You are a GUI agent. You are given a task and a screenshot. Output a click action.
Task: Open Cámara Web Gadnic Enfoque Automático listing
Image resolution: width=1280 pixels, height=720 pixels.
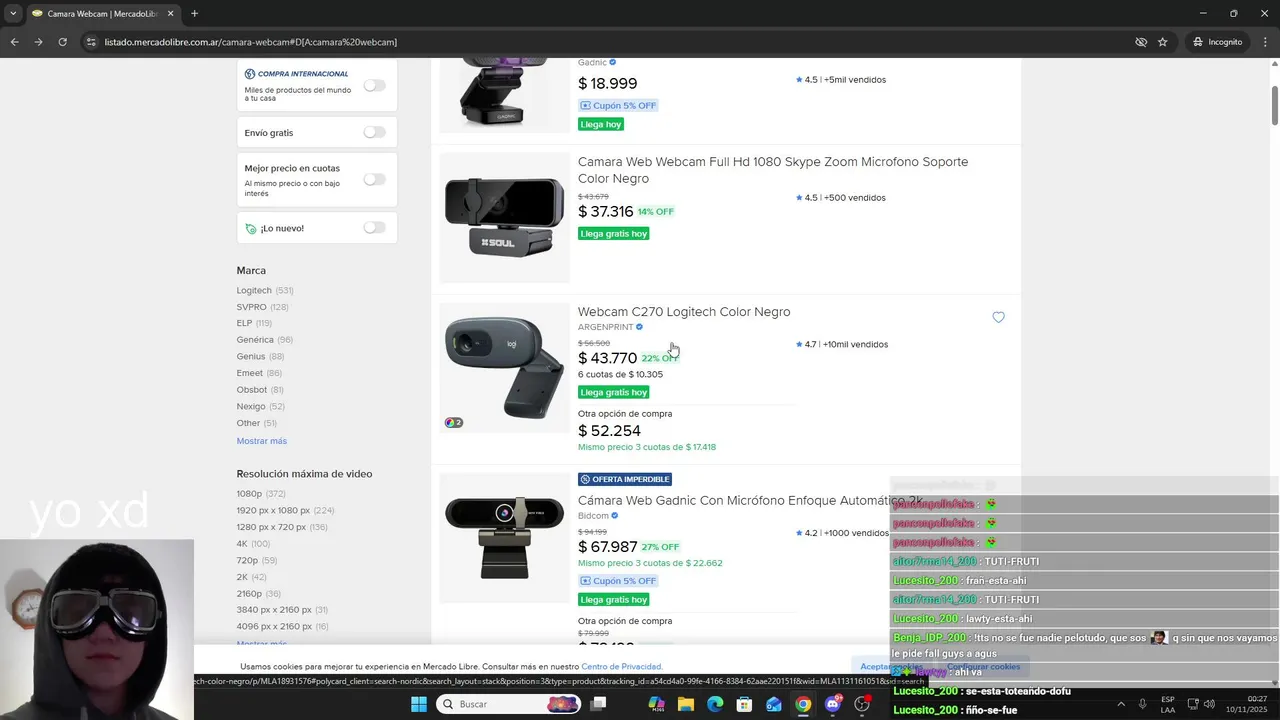pyautogui.click(x=750, y=500)
